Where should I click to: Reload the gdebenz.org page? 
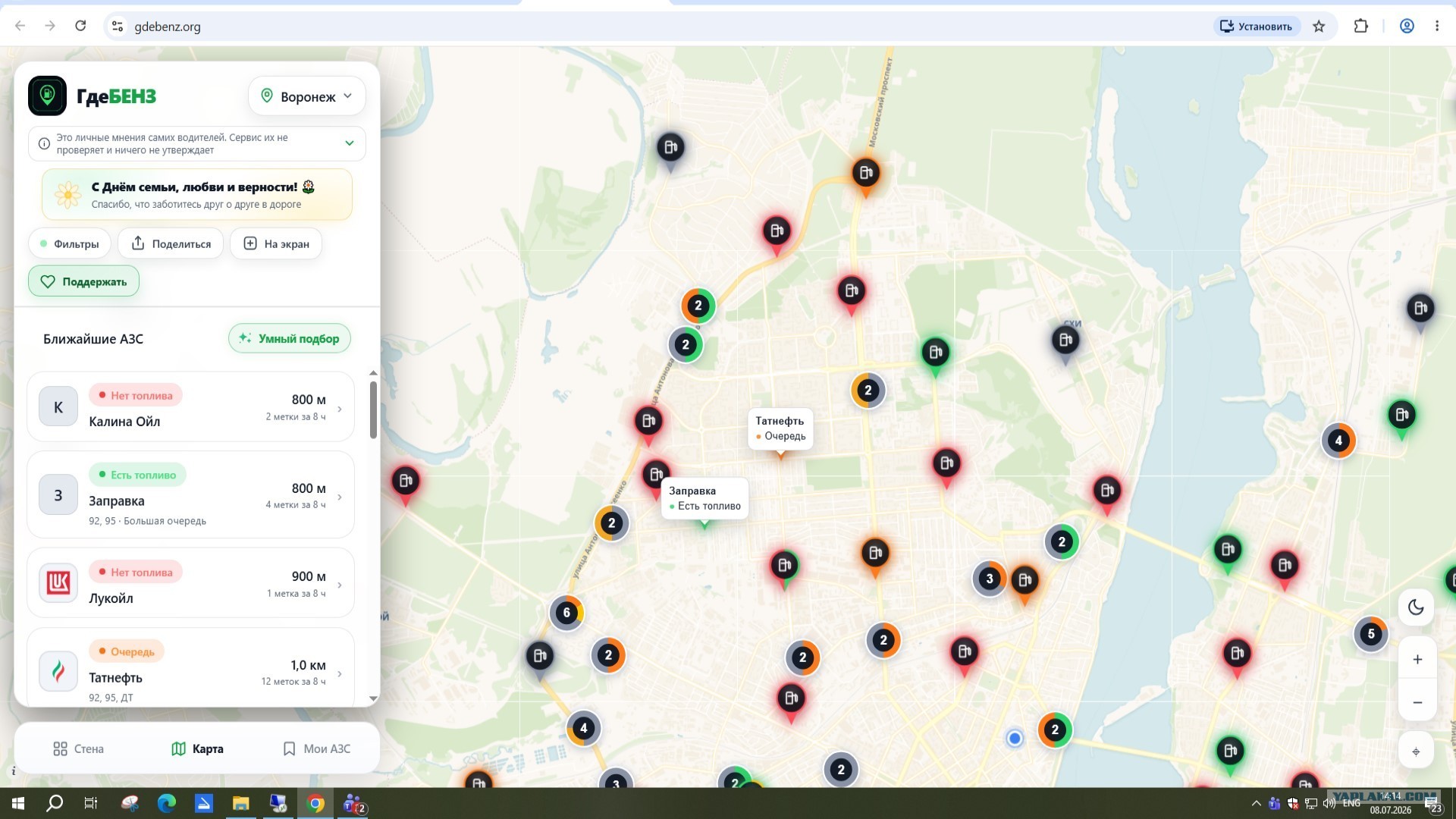pos(80,26)
